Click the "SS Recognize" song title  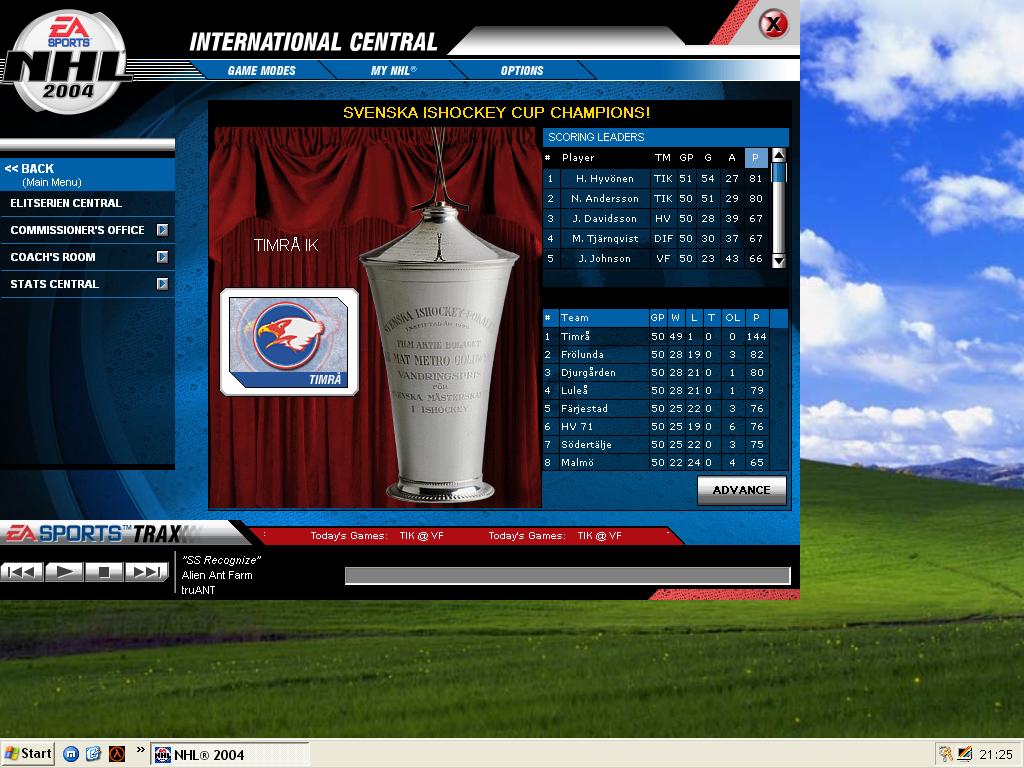tap(221, 560)
